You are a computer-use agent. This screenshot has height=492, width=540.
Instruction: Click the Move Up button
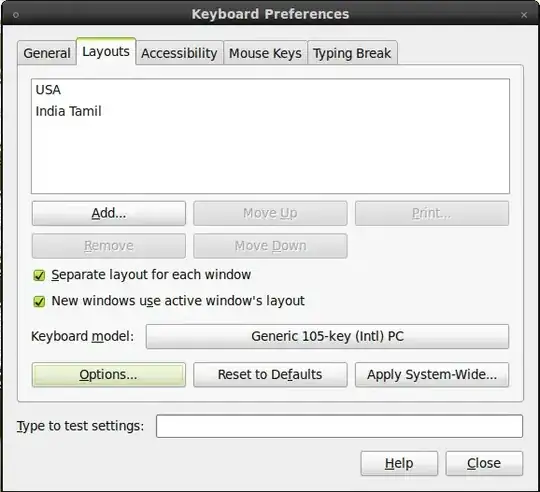pyautogui.click(x=270, y=213)
